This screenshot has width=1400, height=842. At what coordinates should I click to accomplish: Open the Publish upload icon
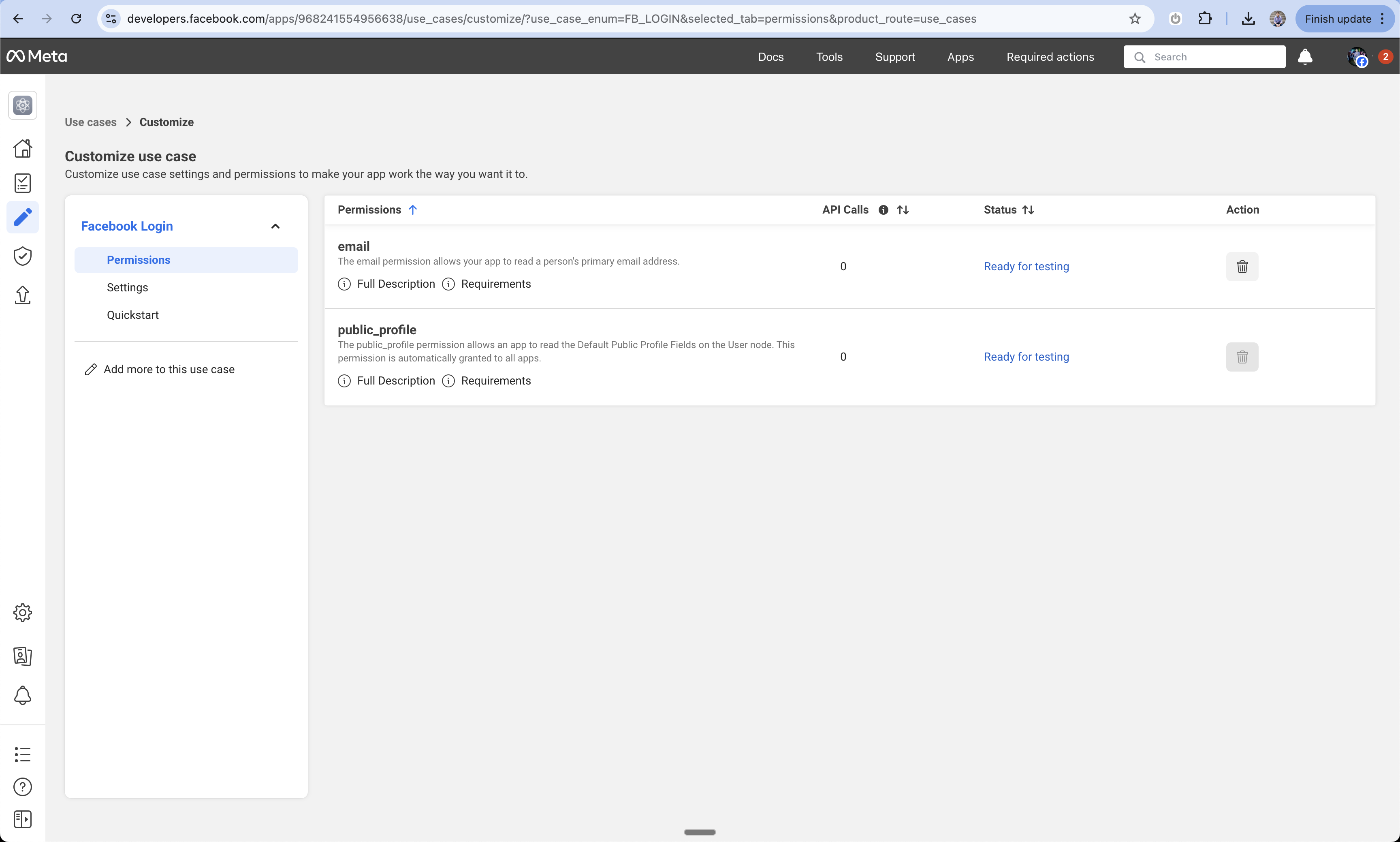click(x=23, y=295)
